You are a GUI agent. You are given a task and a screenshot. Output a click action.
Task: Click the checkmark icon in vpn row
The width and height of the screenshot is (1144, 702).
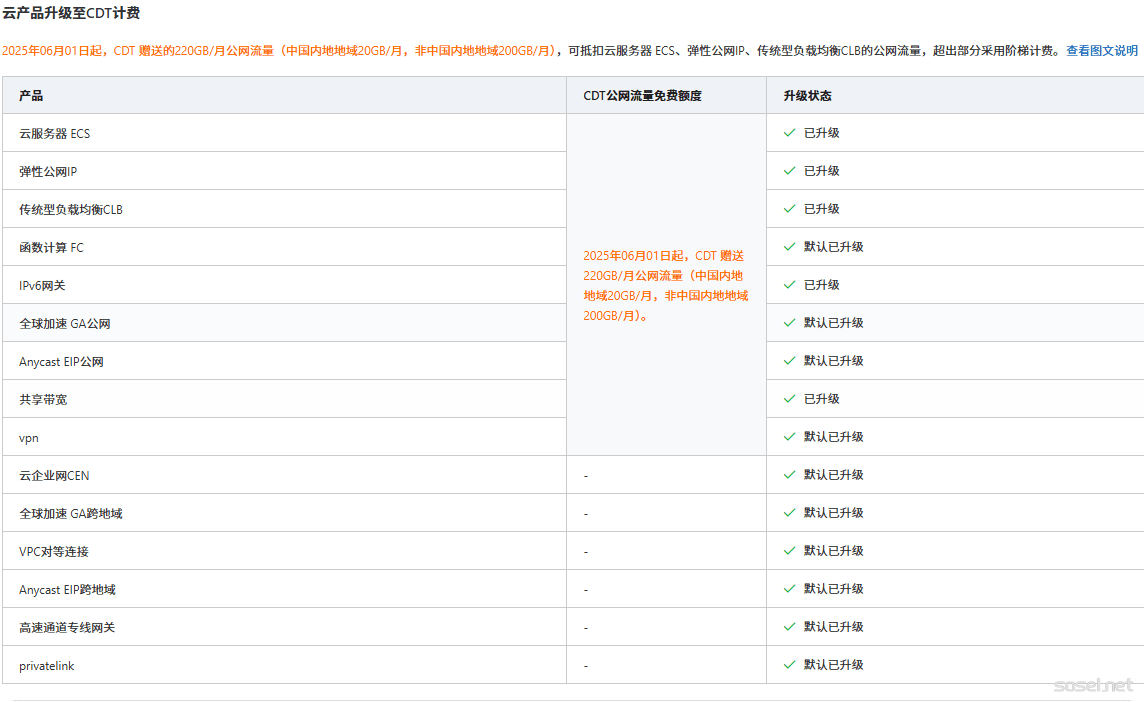[x=789, y=437]
